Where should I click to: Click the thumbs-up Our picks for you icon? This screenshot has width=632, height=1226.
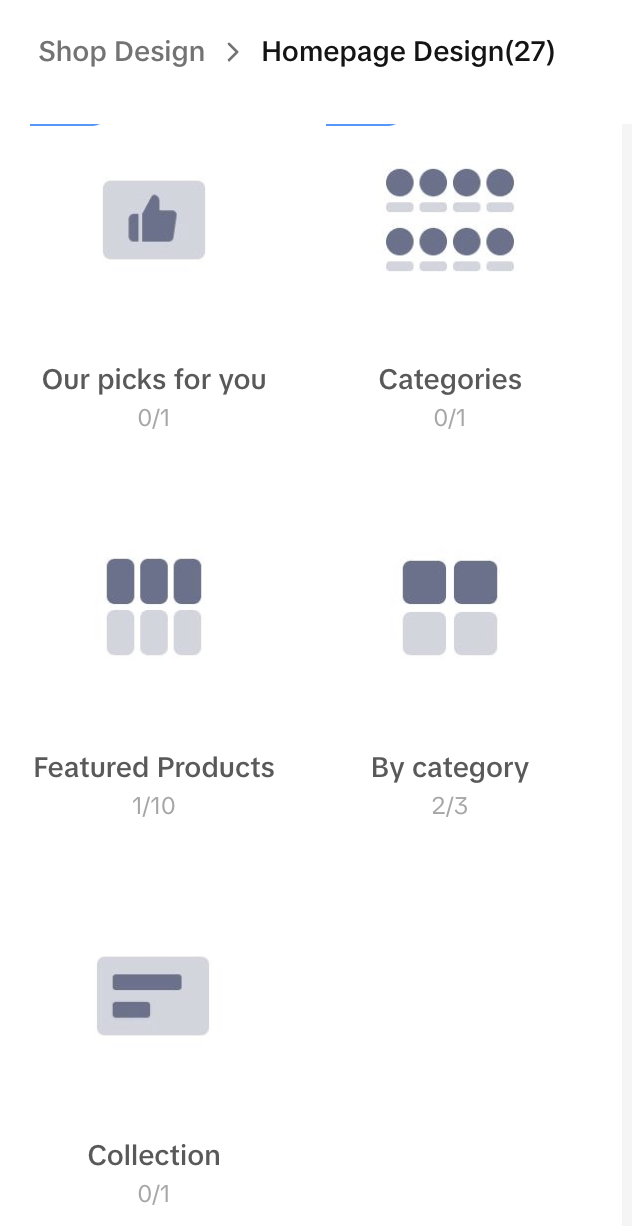pyautogui.click(x=154, y=220)
